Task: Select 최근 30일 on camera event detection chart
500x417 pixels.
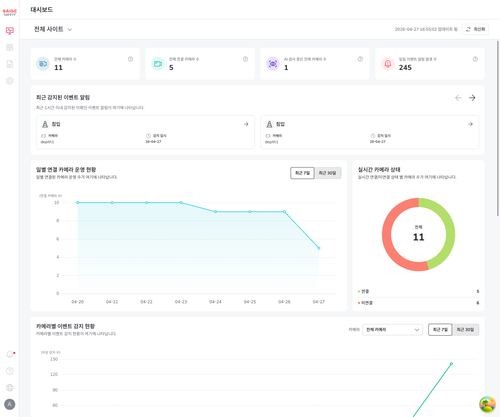Action: click(x=465, y=330)
